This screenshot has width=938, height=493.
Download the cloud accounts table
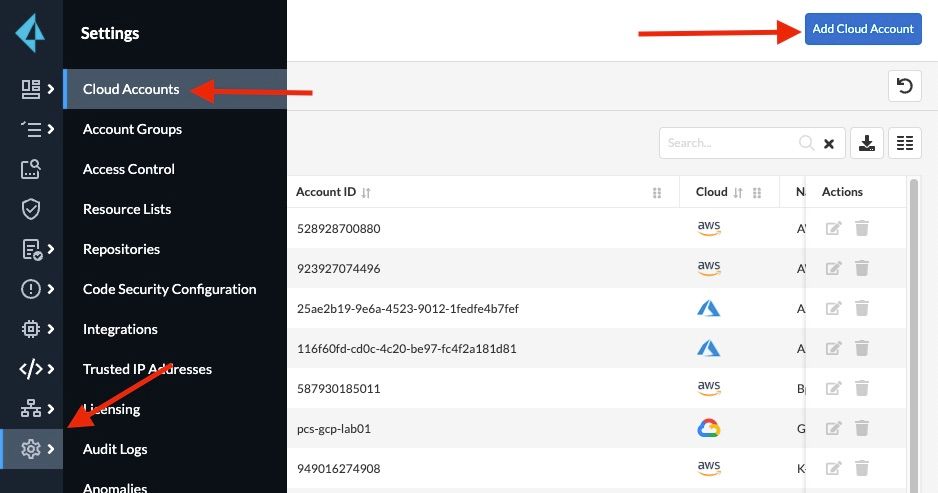point(866,143)
